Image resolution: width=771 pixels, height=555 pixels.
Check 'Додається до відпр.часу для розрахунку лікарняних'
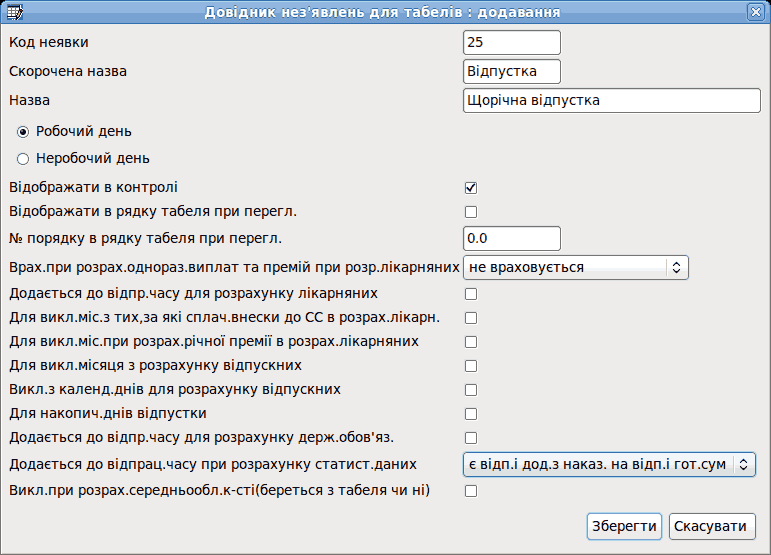471,294
